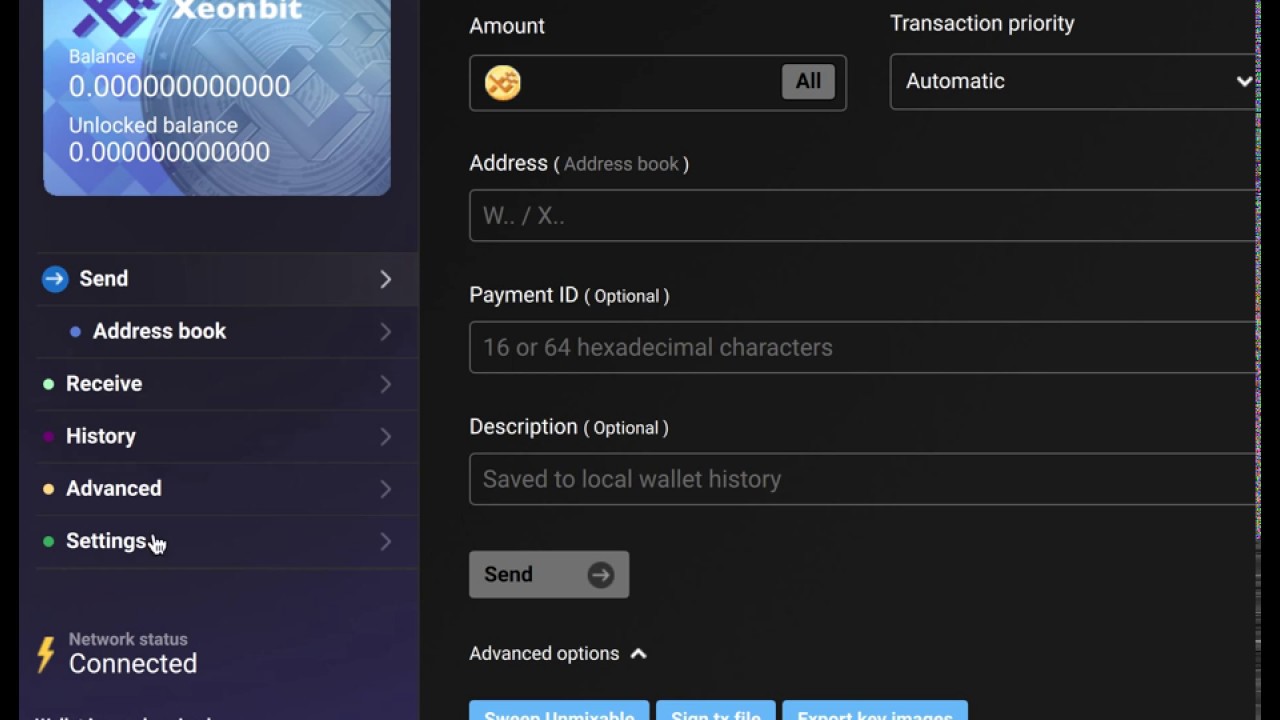Open the Address book link above Address field
1280x720 pixels.
(x=621, y=164)
